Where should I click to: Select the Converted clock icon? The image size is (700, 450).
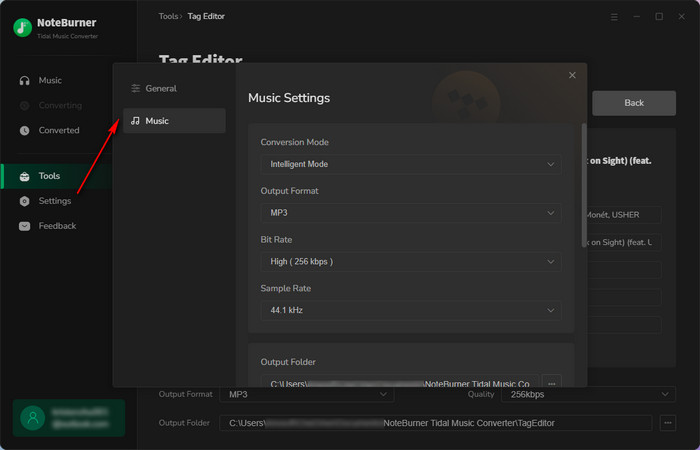point(25,130)
